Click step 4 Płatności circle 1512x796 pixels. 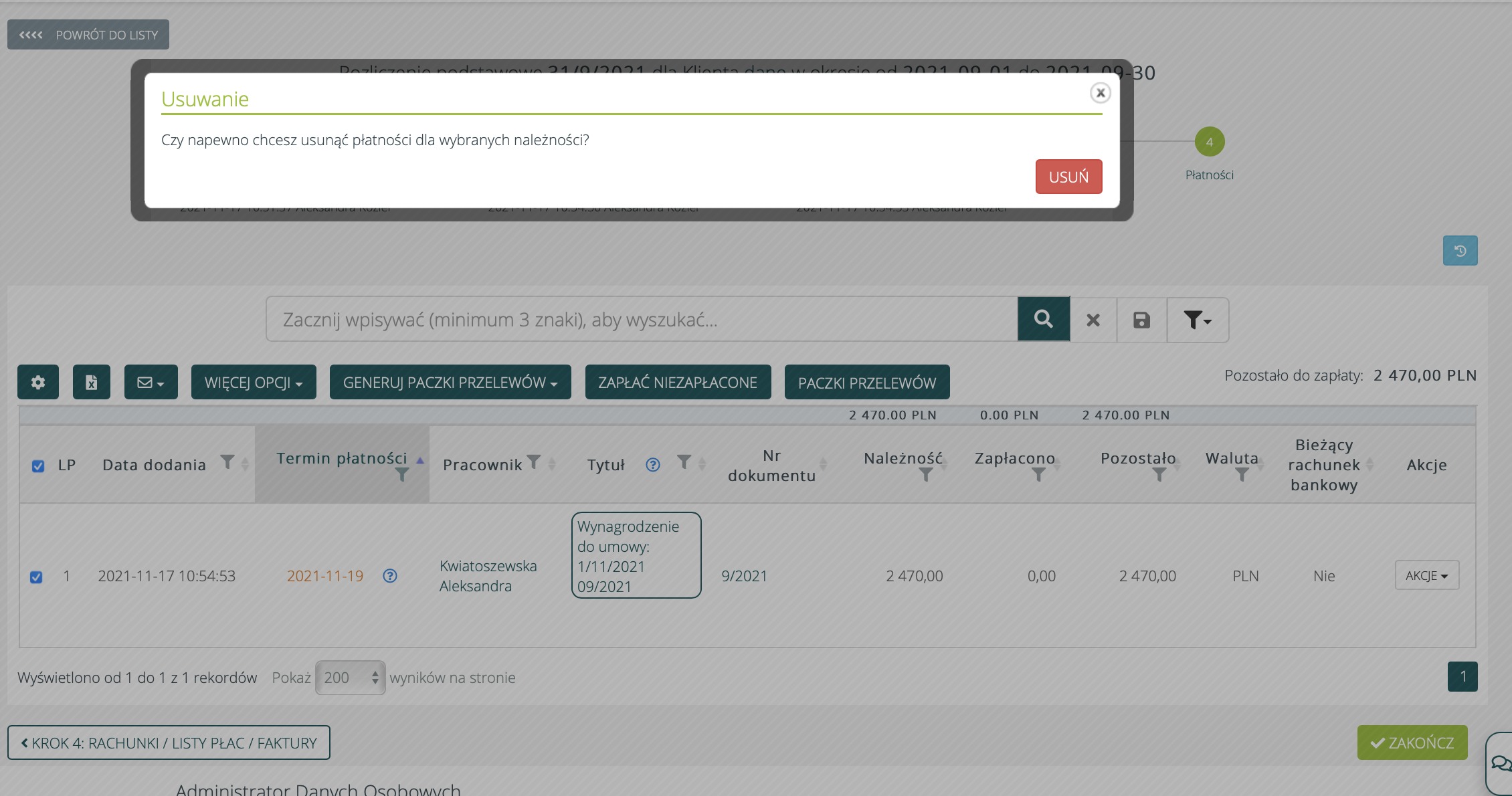(1209, 142)
